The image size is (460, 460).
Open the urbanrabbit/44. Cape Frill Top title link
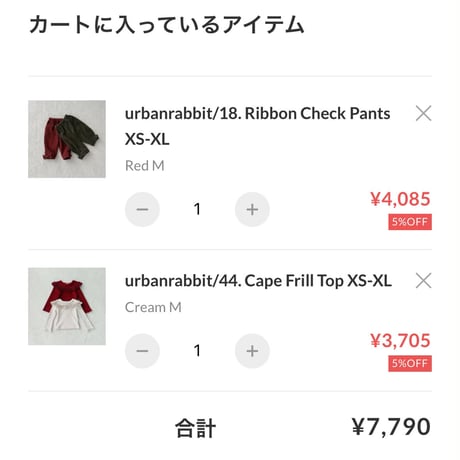[258, 281]
